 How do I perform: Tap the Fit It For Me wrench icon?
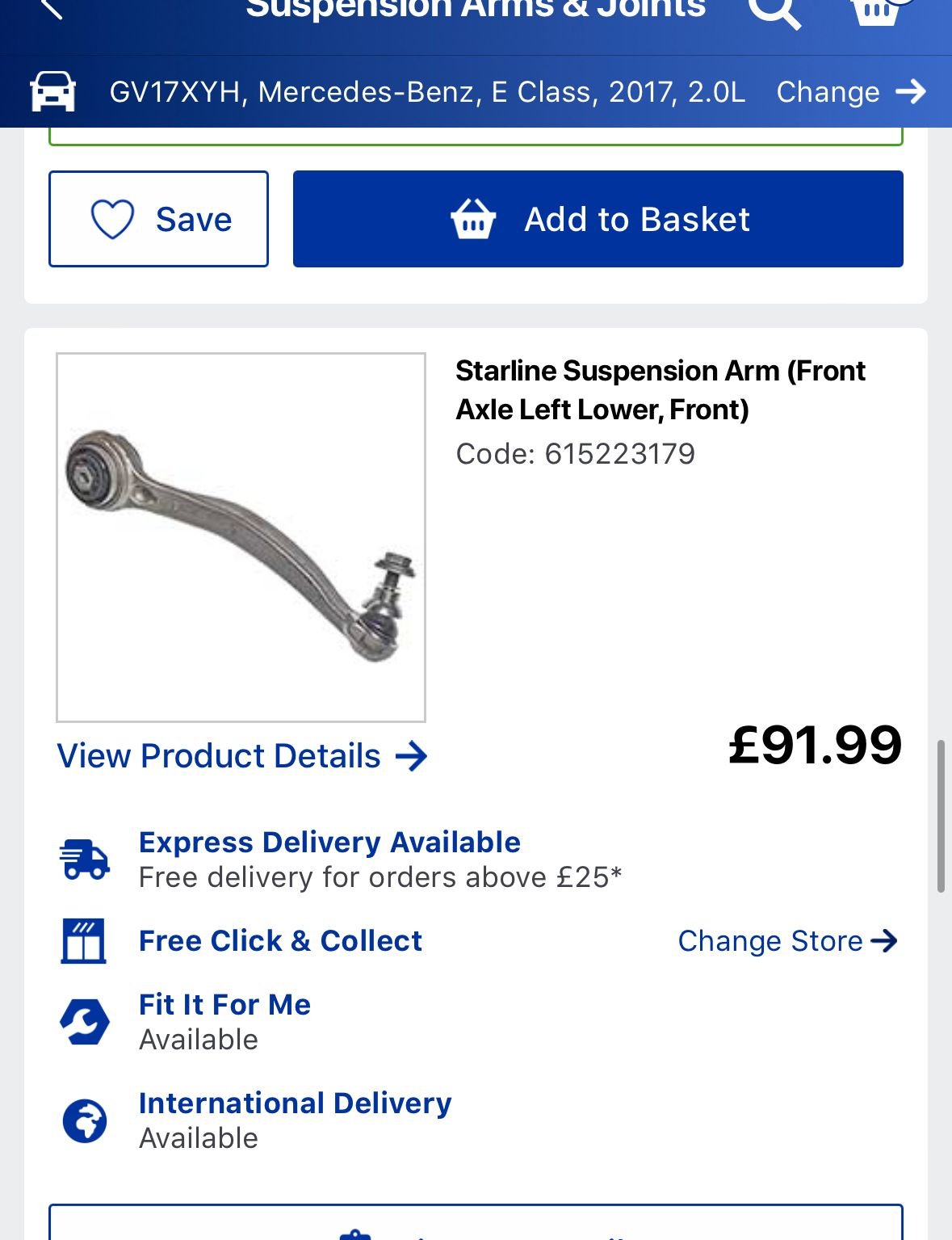click(84, 1022)
